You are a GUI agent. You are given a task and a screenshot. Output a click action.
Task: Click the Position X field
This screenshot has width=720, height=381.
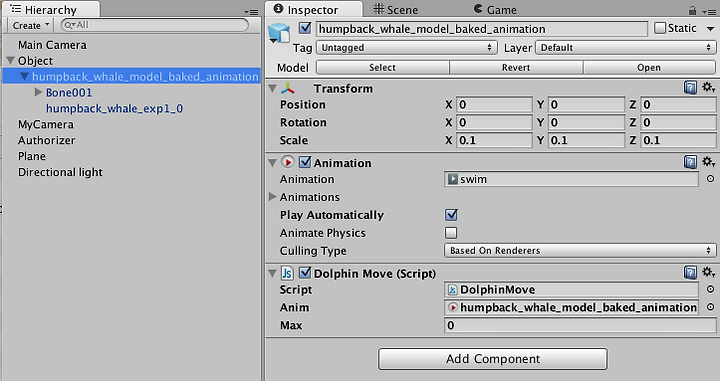pos(494,105)
